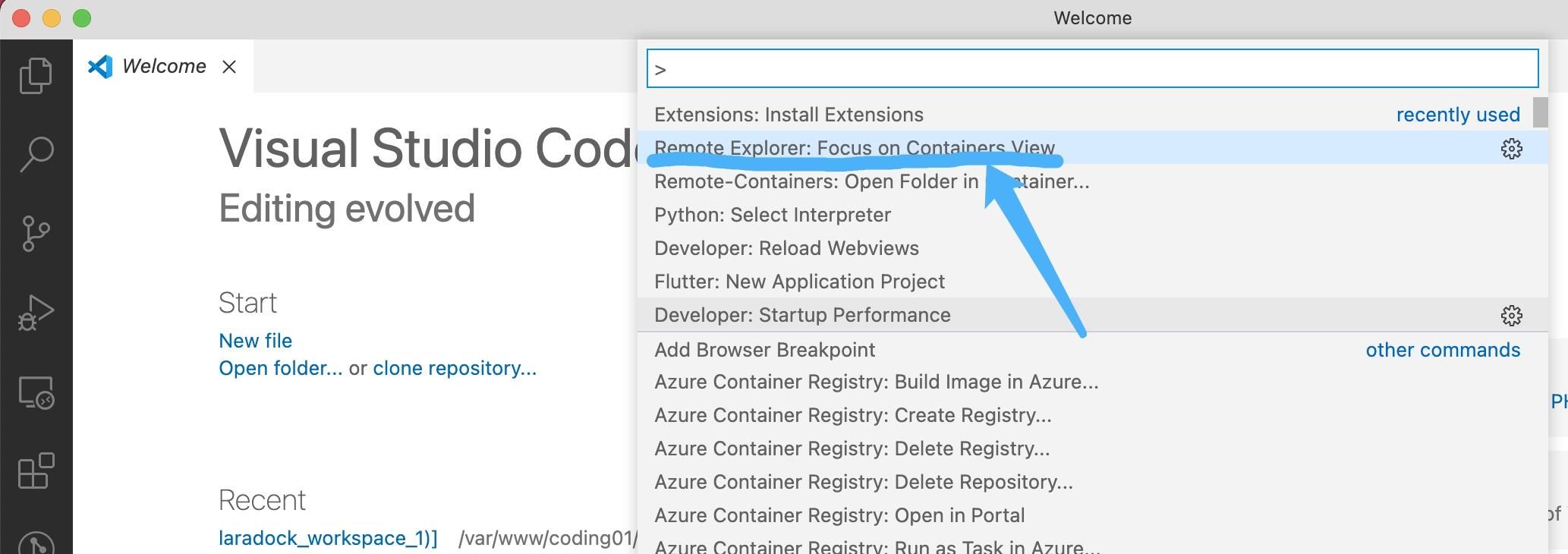Run Developer: Reload Webviews command
1568x554 pixels.
(x=1092, y=248)
